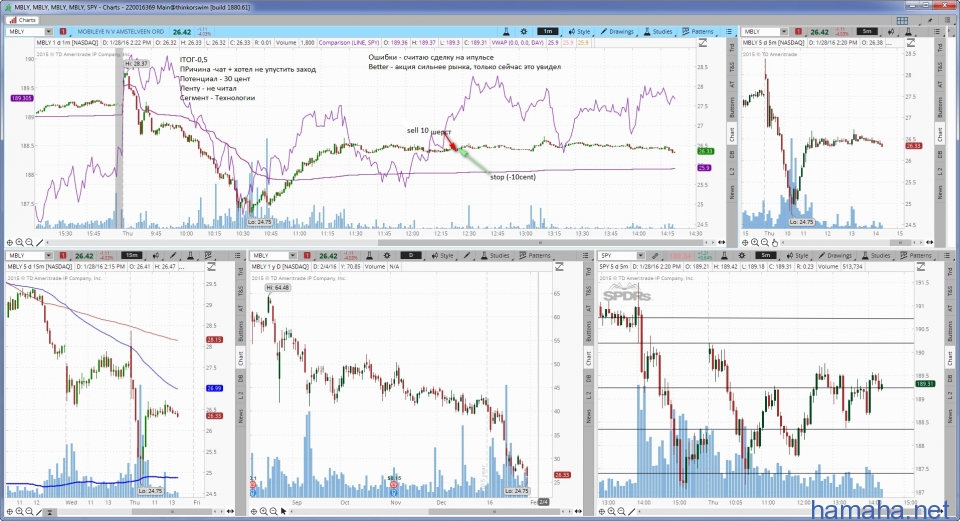Select the drawing line tool under the main chart
The height and width of the screenshot is (521, 960).
click(40, 242)
